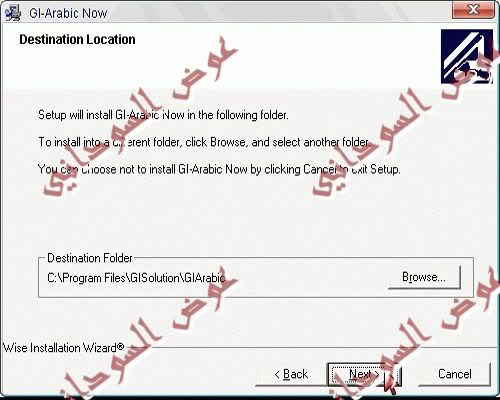Click the Destination Location heading

[77, 39]
